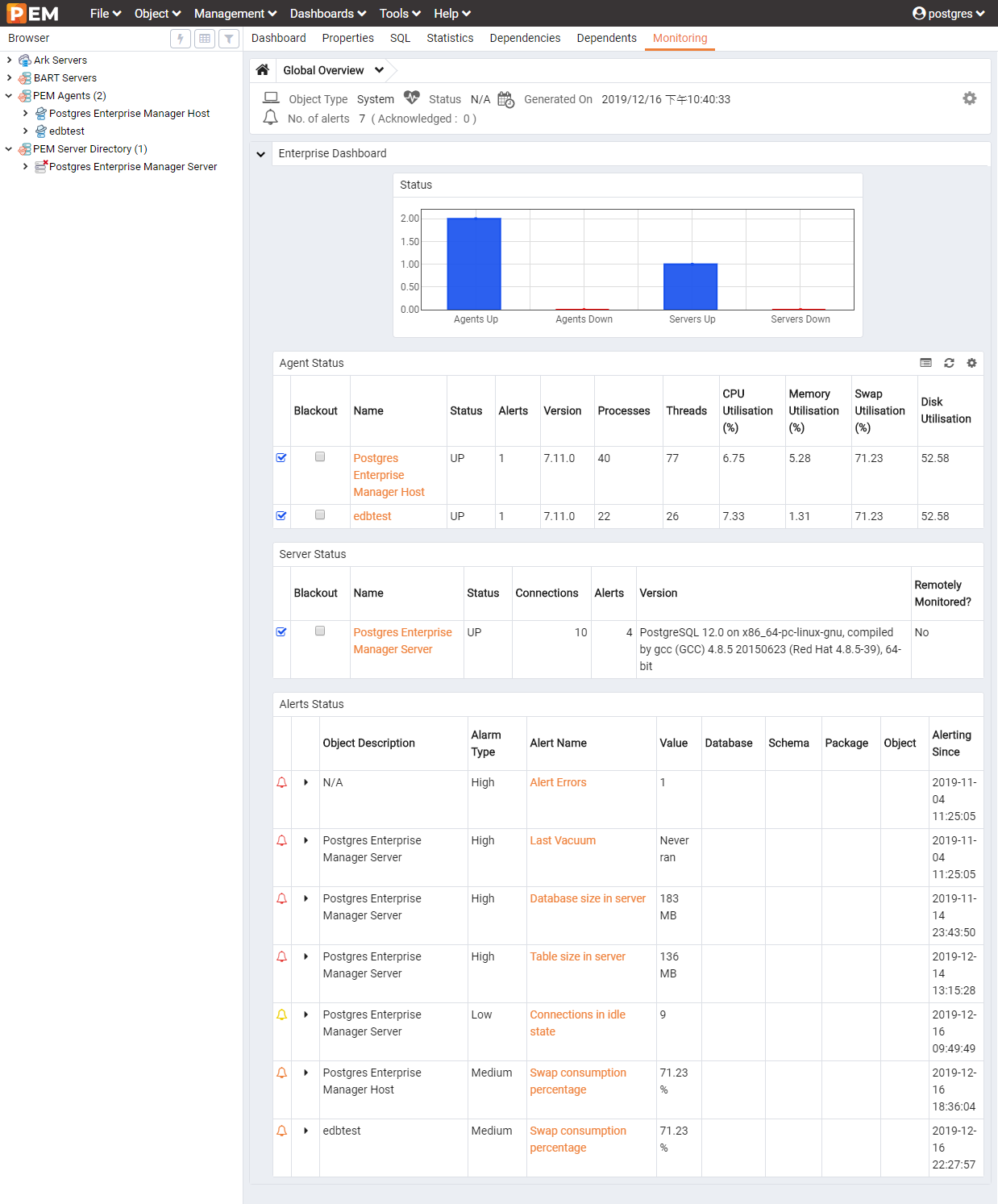Screen dimensions: 998x1204
Task: Toggle blue checkmark for Postgres Enterprise Manager Host row
Action: (281, 457)
